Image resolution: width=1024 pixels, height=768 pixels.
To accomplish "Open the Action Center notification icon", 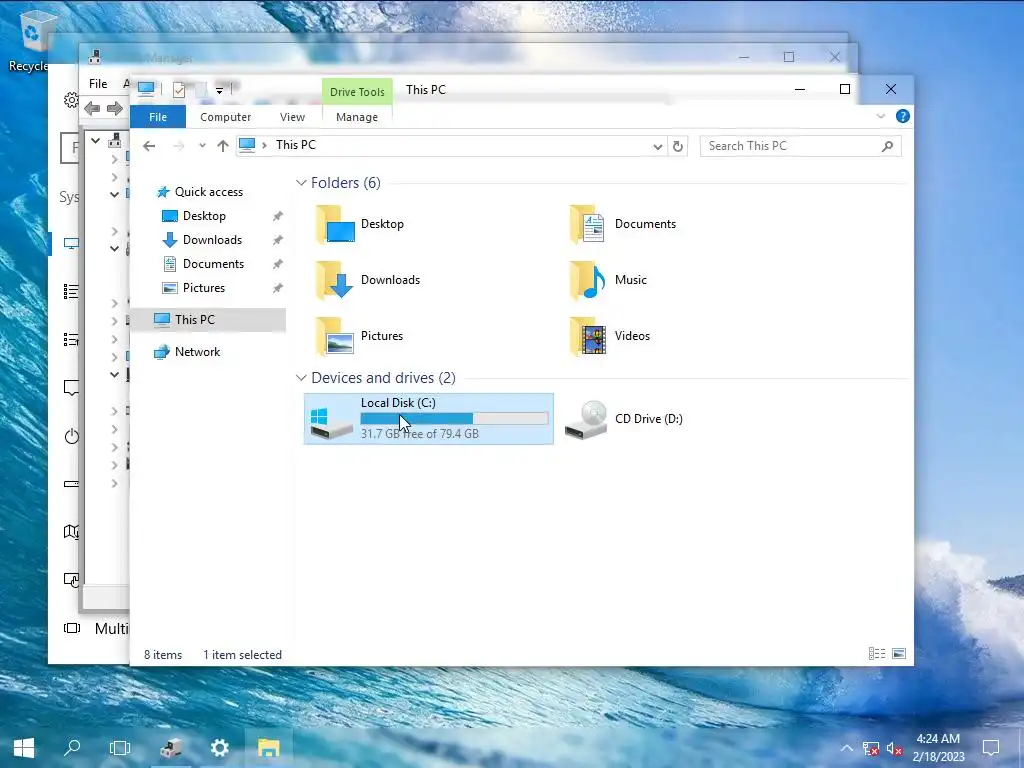I will click(991, 748).
